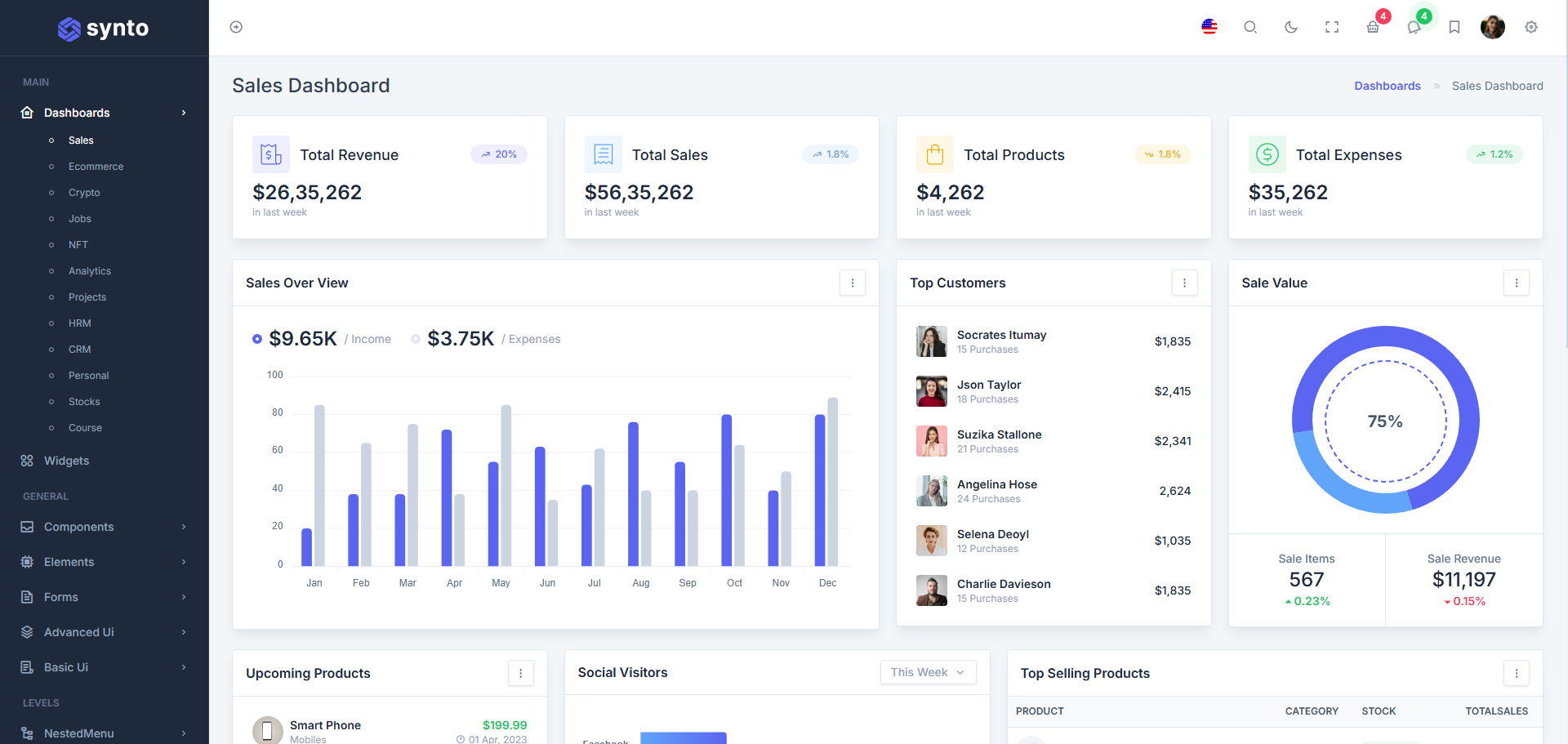
Task: Toggle the Expenses legend series
Action: pos(486,339)
